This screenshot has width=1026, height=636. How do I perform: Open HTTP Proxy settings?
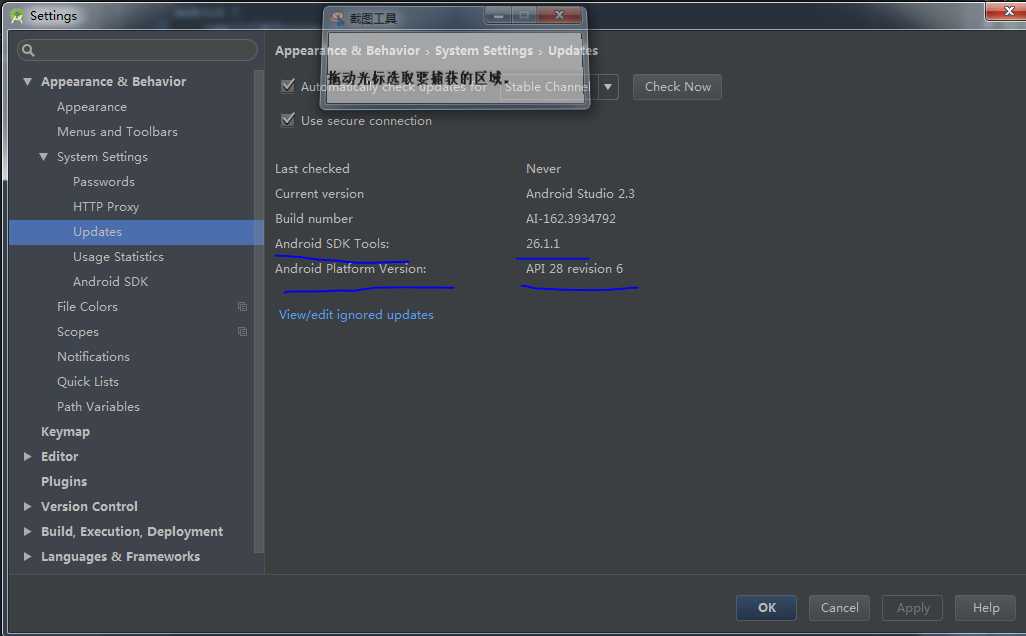pos(105,207)
